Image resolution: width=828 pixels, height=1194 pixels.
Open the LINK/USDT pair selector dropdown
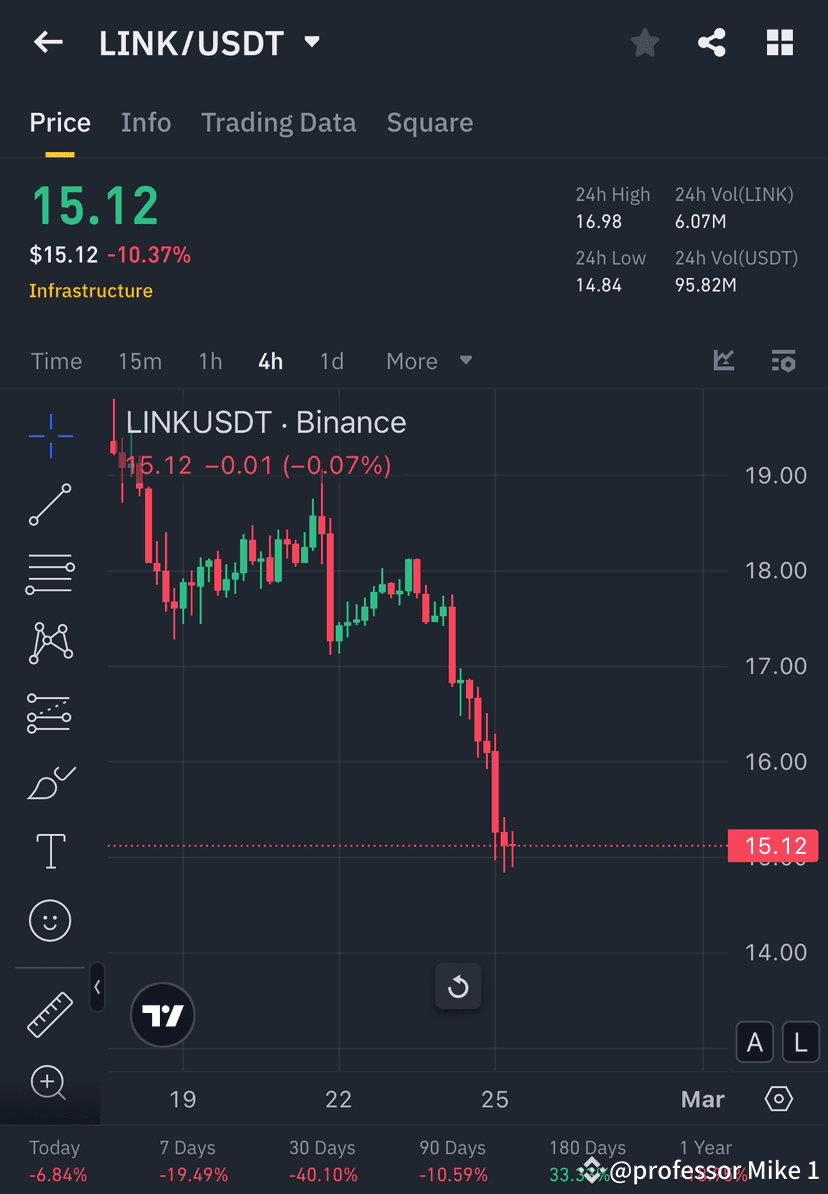[x=311, y=42]
